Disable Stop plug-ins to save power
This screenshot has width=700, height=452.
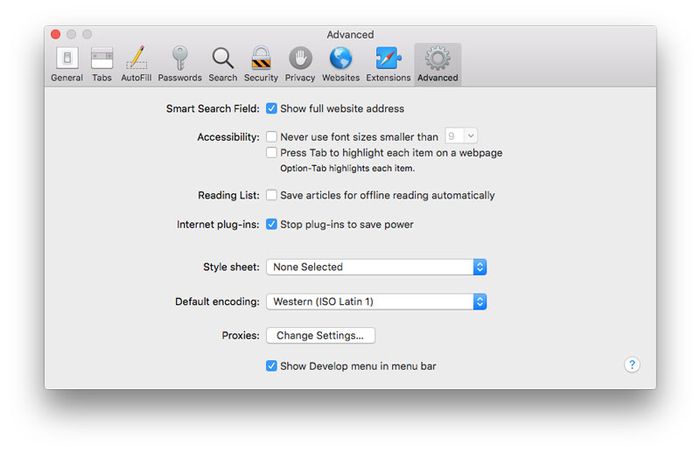(x=271, y=224)
